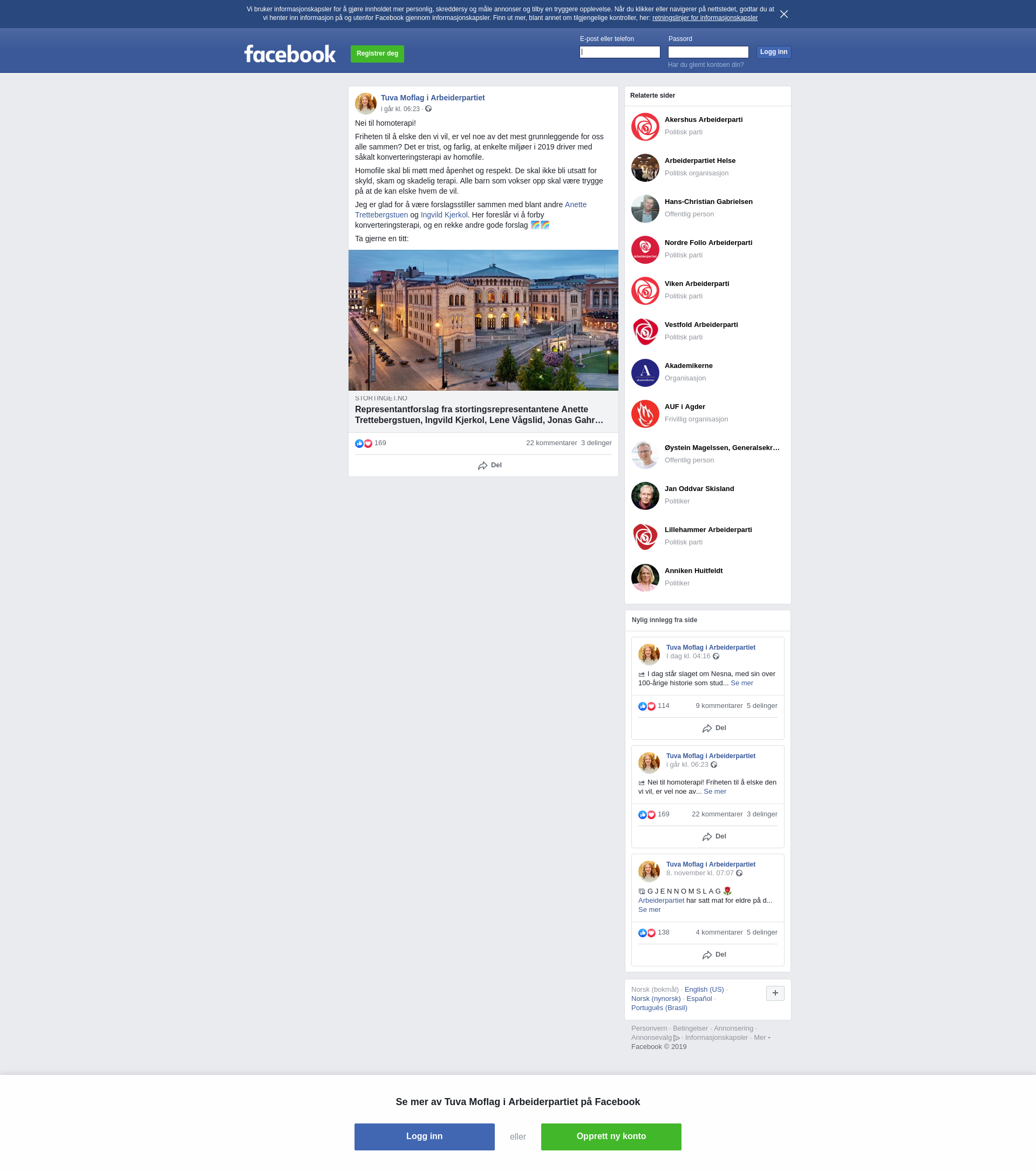
Task: Click Tuva Moflag avatar in main post
Action: [366, 104]
